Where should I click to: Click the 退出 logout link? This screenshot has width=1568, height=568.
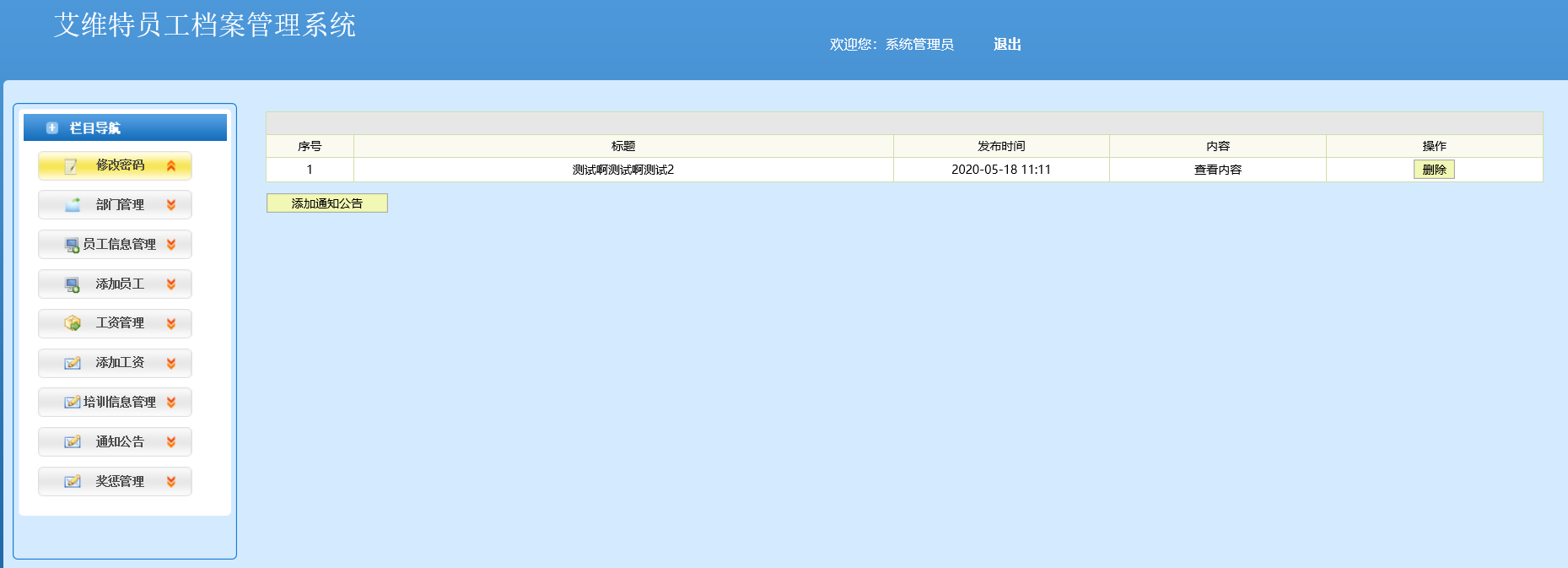[x=1007, y=45]
